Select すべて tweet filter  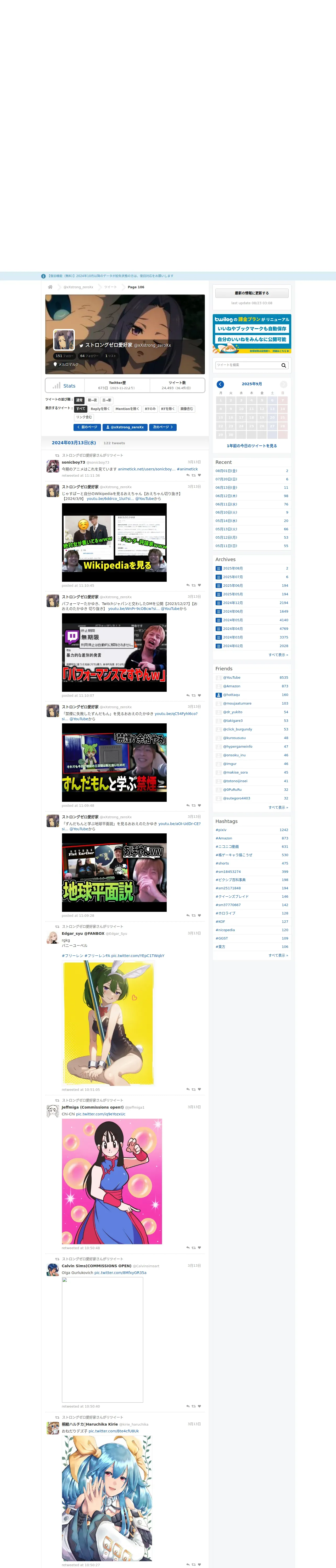click(x=81, y=409)
